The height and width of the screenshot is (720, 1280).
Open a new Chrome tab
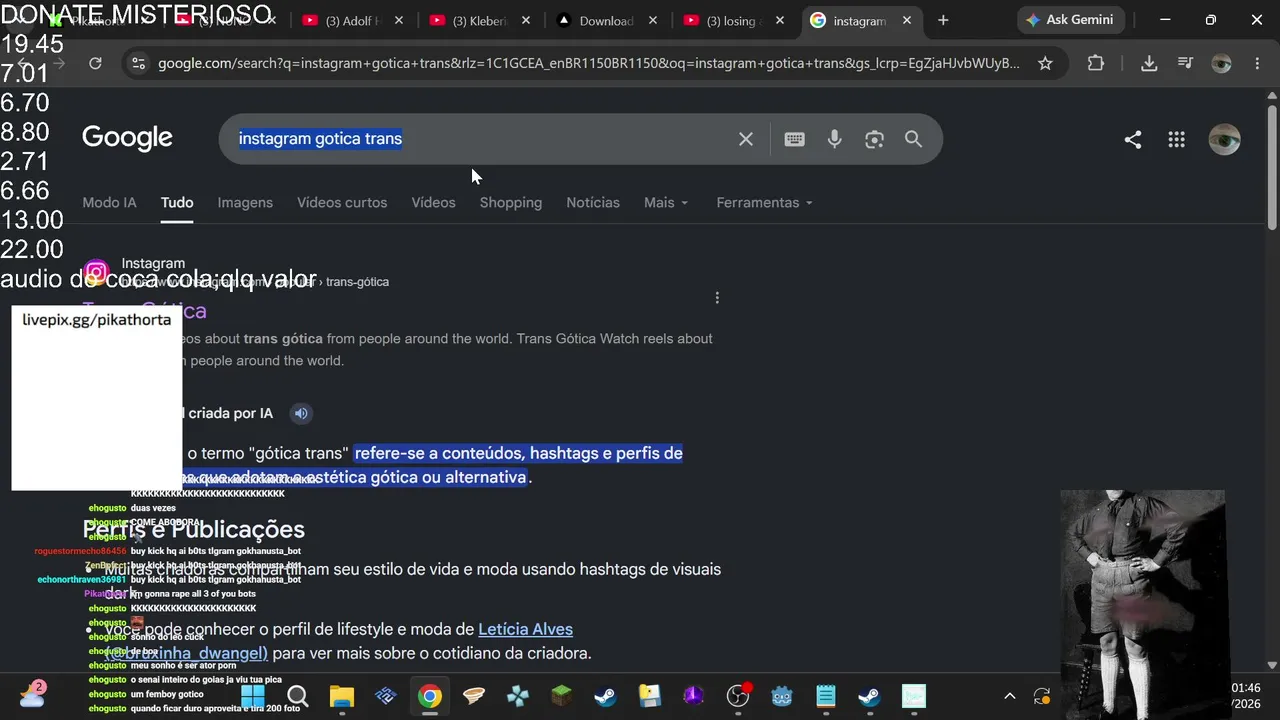[x=943, y=20]
